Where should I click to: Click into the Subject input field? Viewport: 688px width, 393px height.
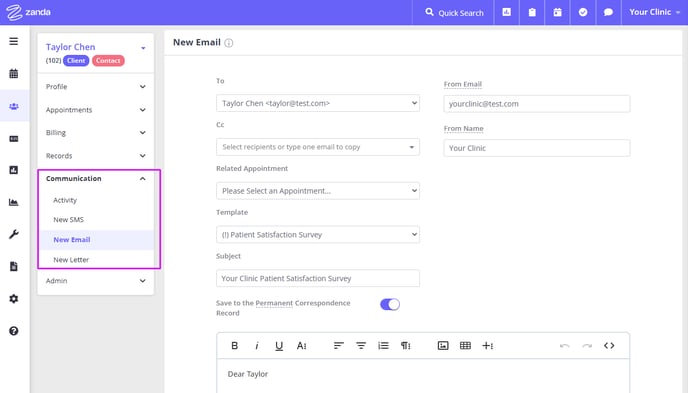pyautogui.click(x=318, y=279)
